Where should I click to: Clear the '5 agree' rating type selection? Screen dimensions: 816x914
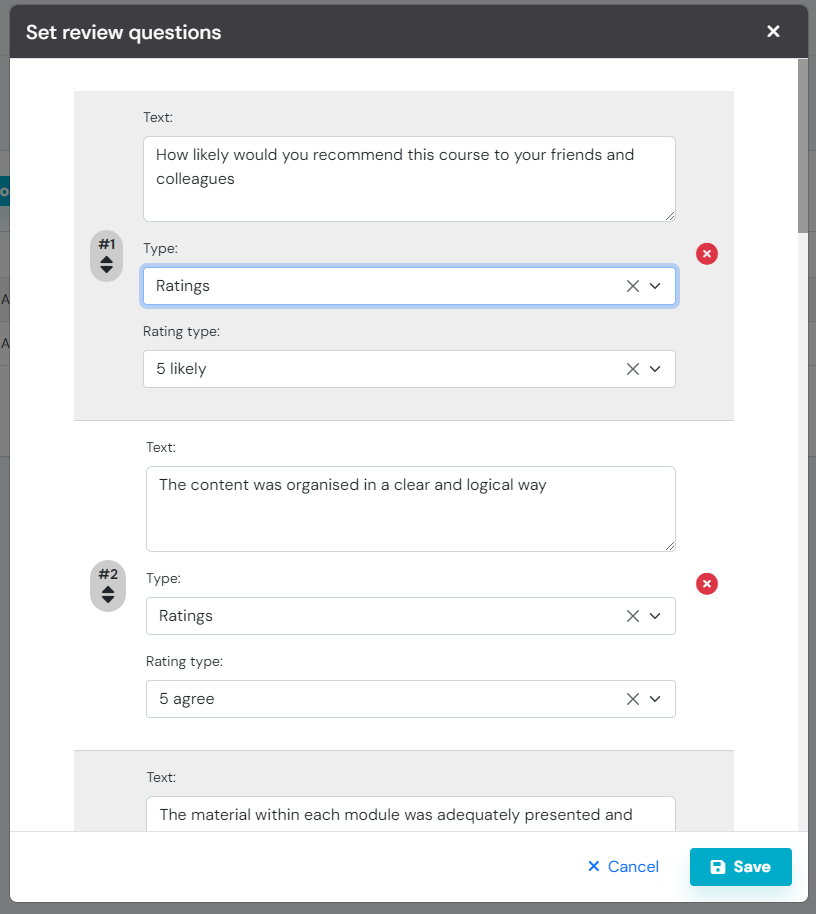[632, 699]
